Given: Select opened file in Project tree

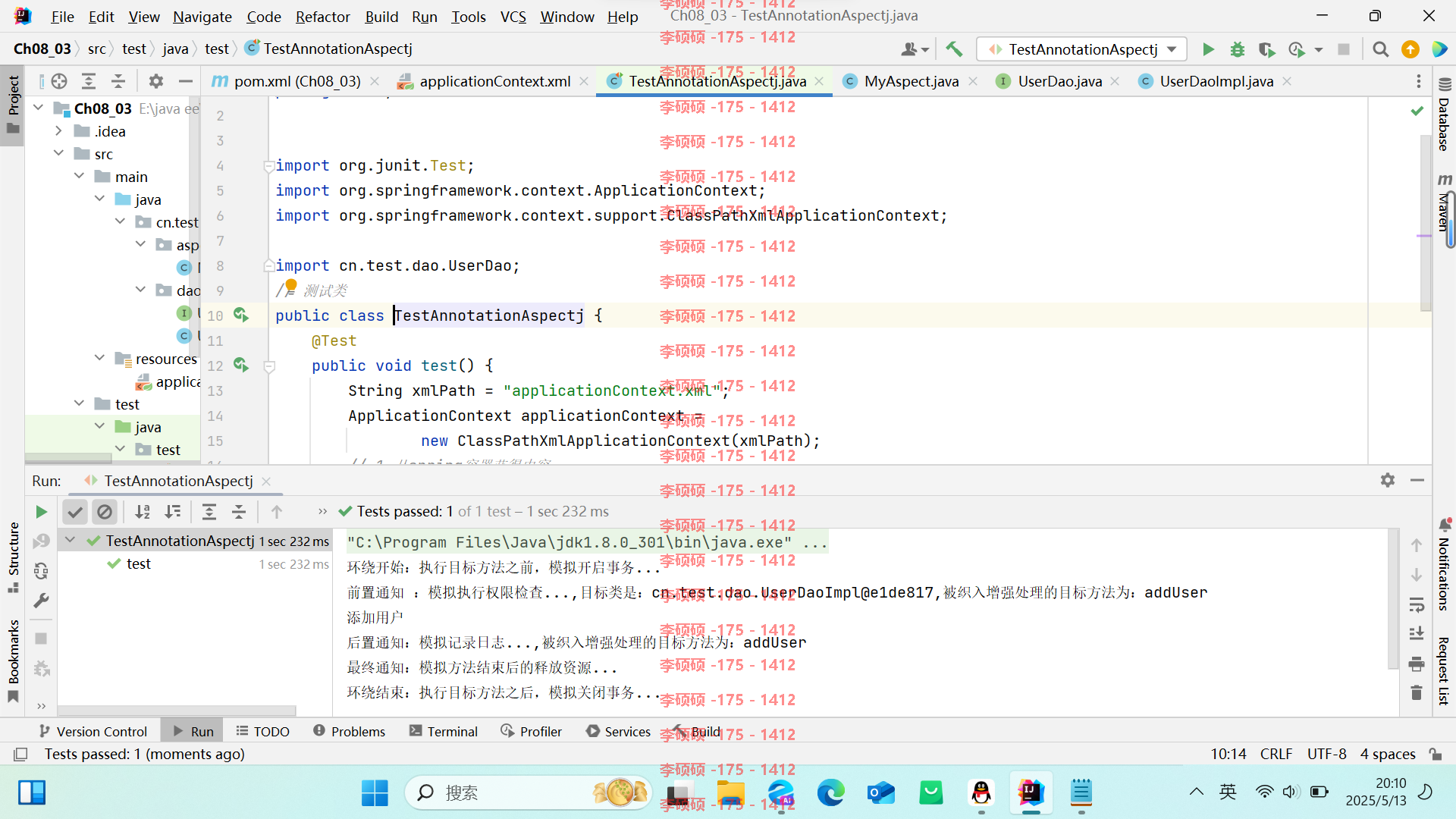Looking at the screenshot, I should click(x=59, y=81).
